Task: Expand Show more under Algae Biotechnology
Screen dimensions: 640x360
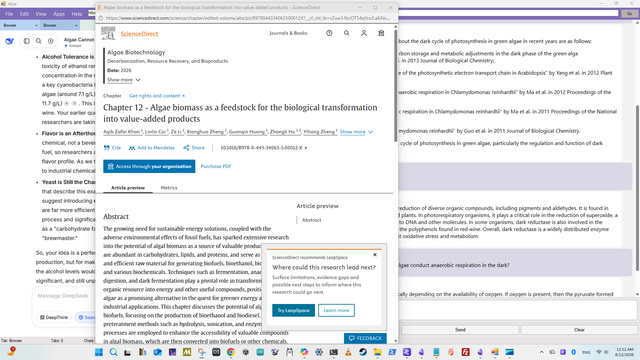Action: click(x=124, y=80)
